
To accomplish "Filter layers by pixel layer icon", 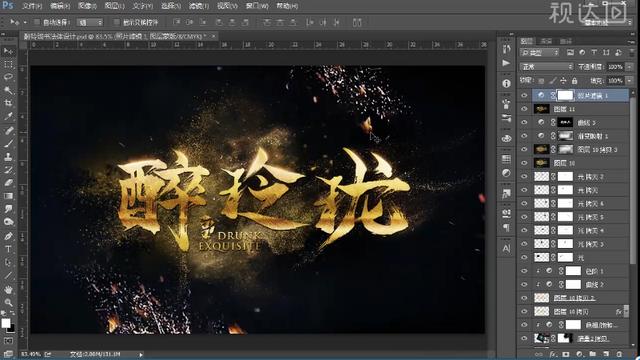I will tap(570, 53).
